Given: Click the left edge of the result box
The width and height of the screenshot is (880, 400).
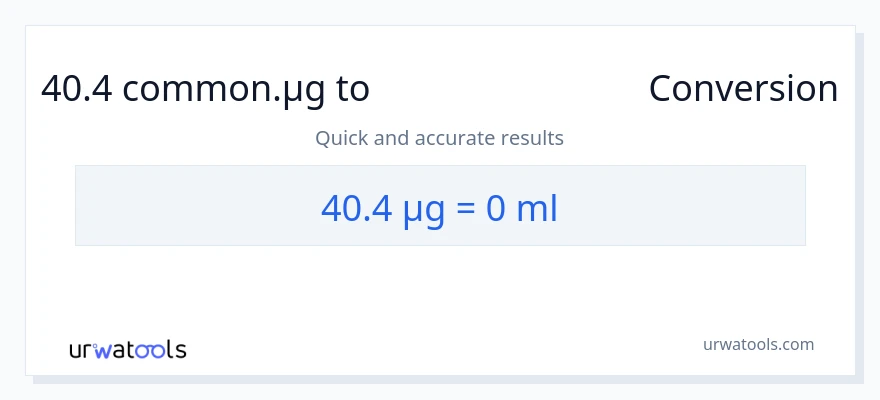Looking at the screenshot, I should [80, 205].
